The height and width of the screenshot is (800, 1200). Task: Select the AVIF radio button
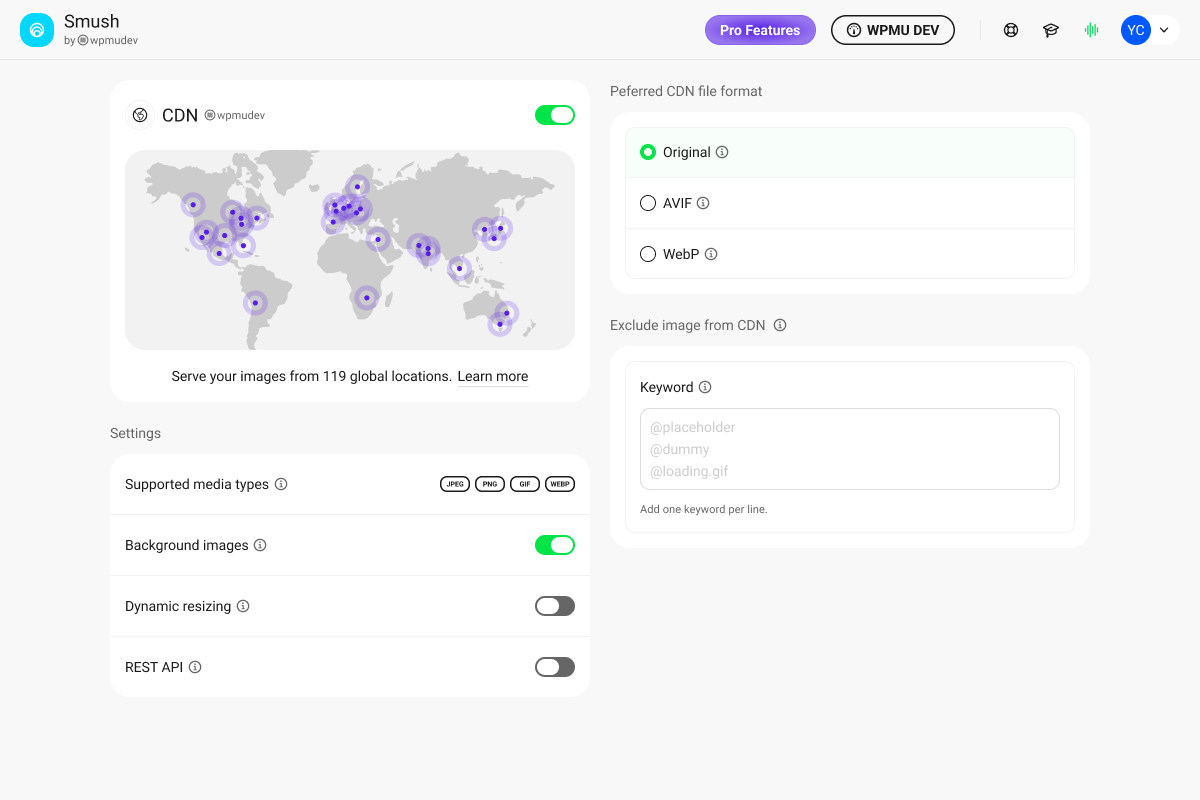[648, 203]
